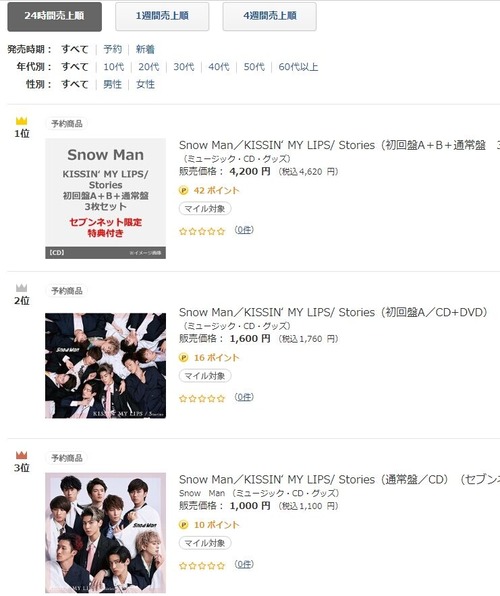Filter by gender 女性
The width and height of the screenshot is (500, 596).
(145, 84)
